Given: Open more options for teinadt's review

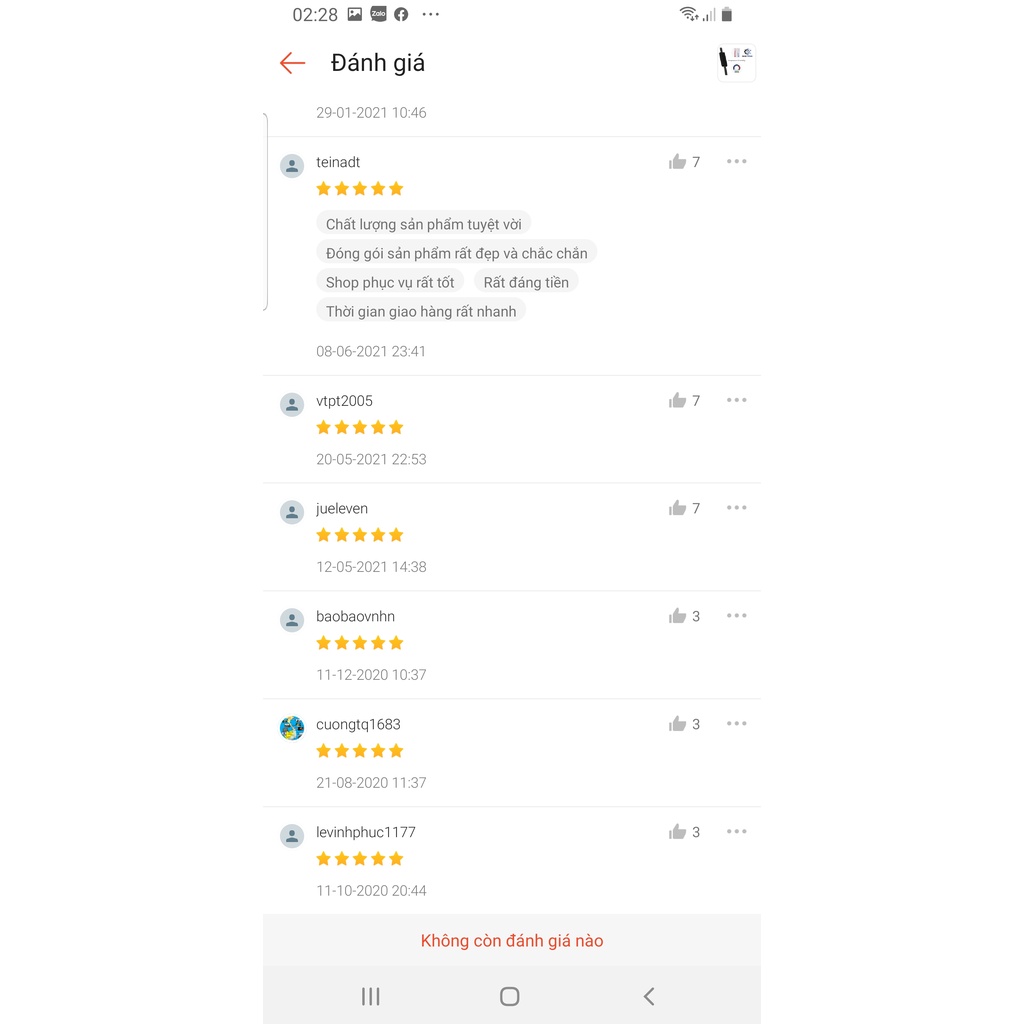Looking at the screenshot, I should pyautogui.click(x=737, y=162).
